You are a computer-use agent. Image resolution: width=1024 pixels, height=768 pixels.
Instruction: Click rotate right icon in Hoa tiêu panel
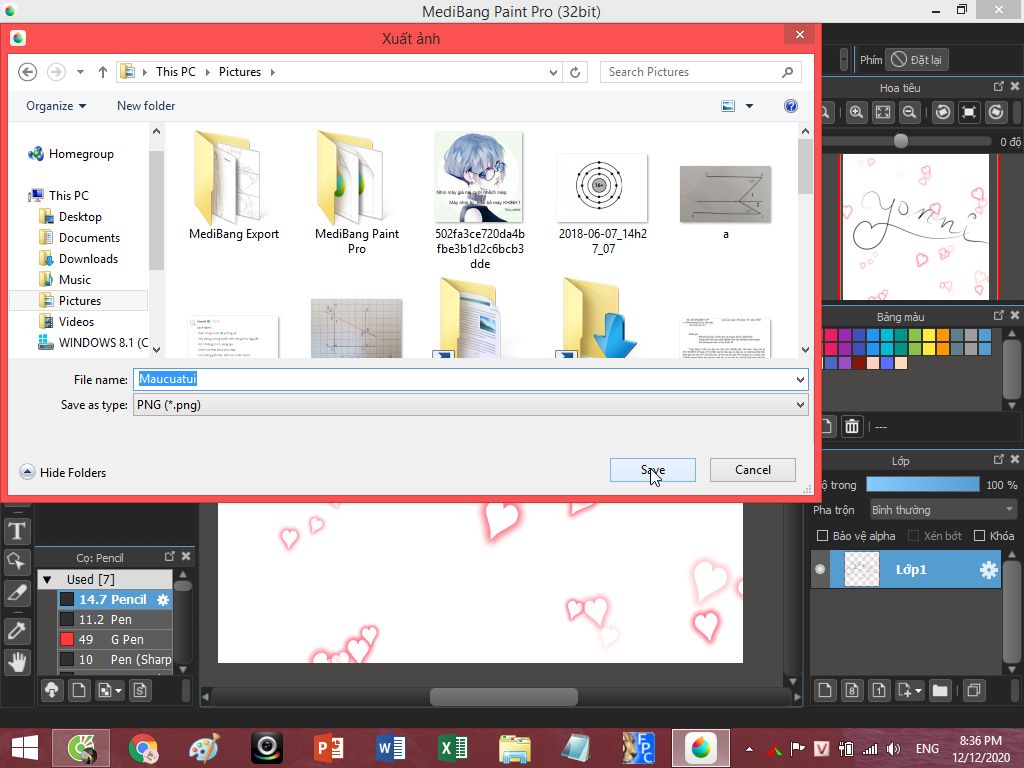click(x=996, y=112)
